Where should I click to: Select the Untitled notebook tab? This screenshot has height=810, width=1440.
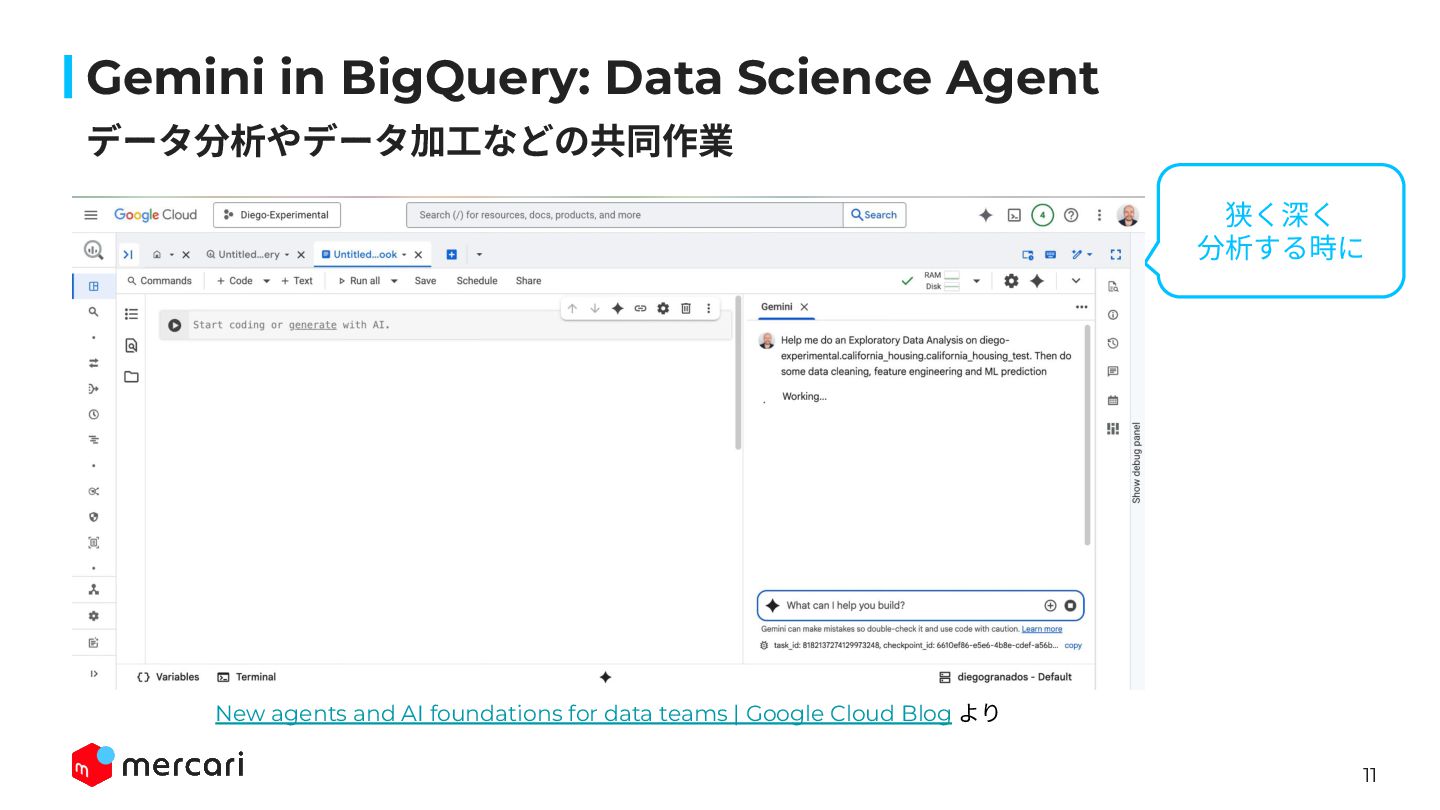[x=366, y=255]
